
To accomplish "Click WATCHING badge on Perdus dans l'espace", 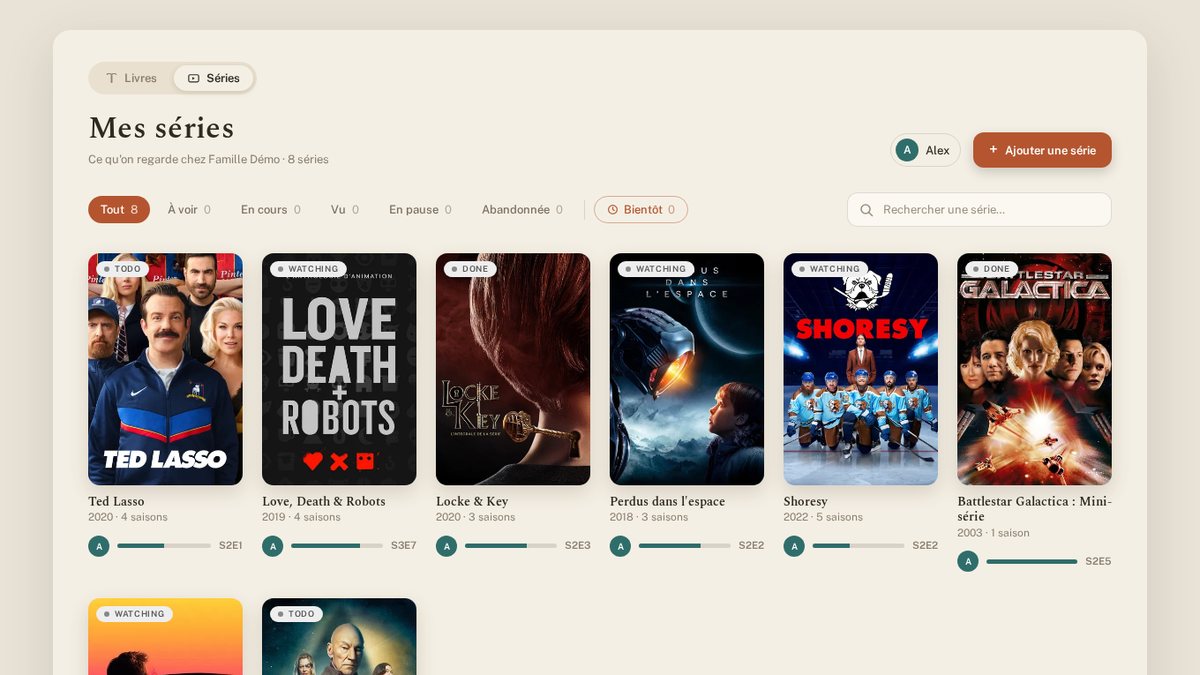I will click(656, 269).
